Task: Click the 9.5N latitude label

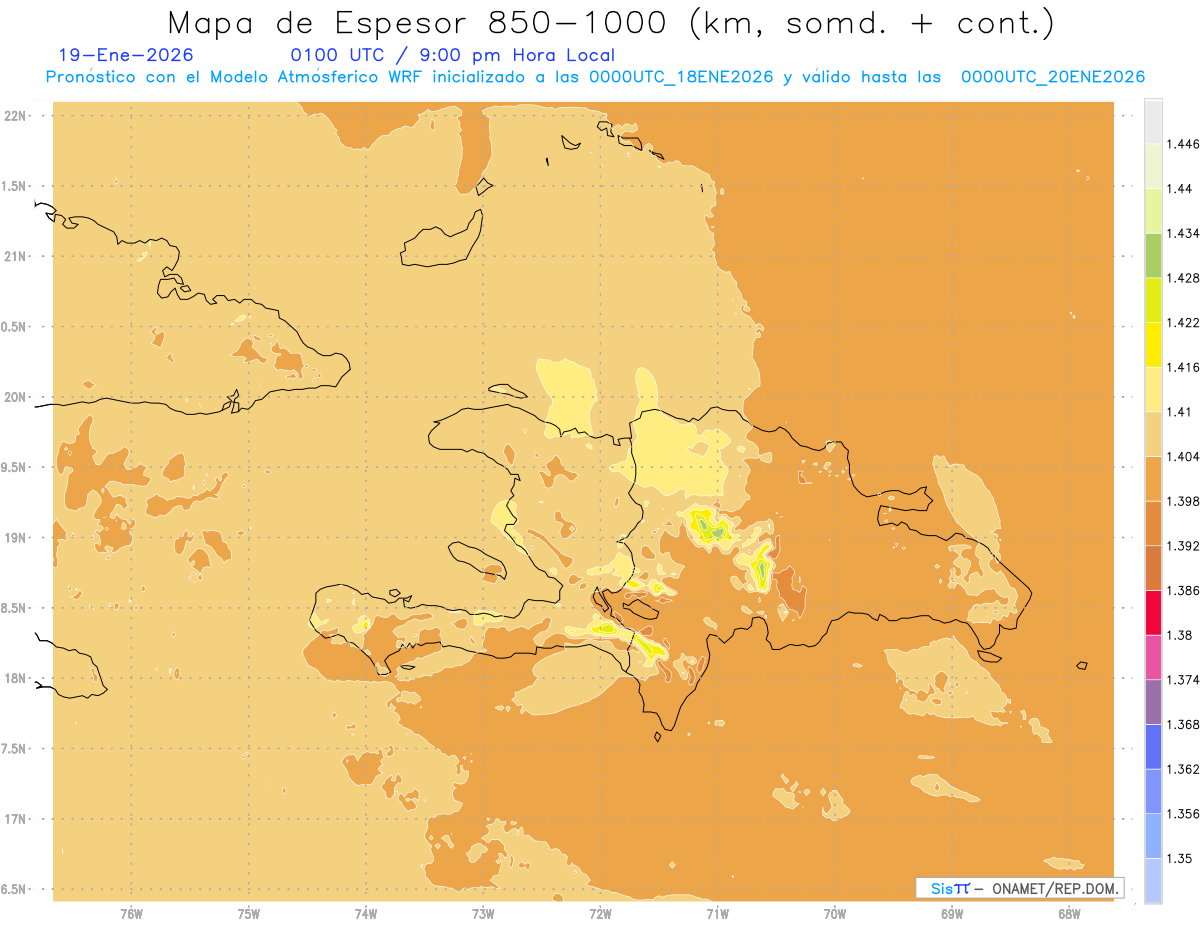Action: (x=15, y=468)
